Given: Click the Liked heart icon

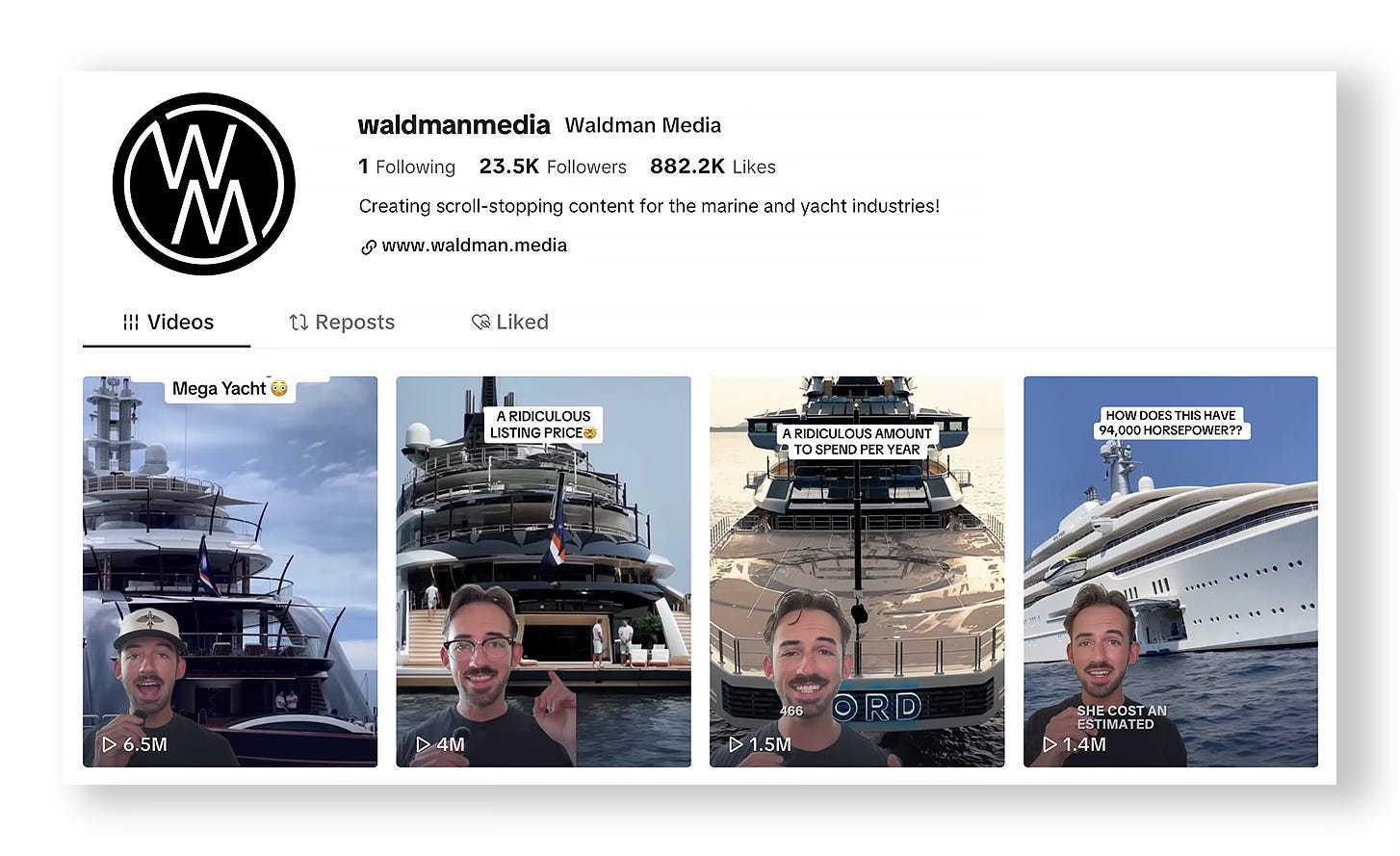Looking at the screenshot, I should (x=480, y=323).
